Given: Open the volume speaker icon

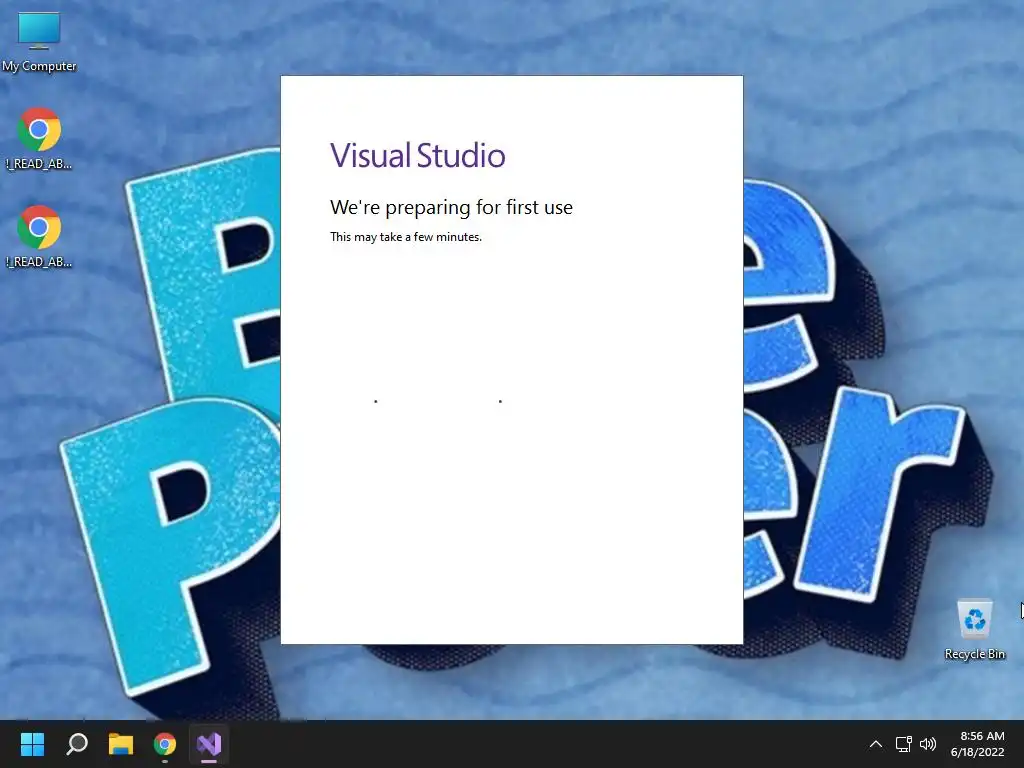Looking at the screenshot, I should click(x=927, y=744).
